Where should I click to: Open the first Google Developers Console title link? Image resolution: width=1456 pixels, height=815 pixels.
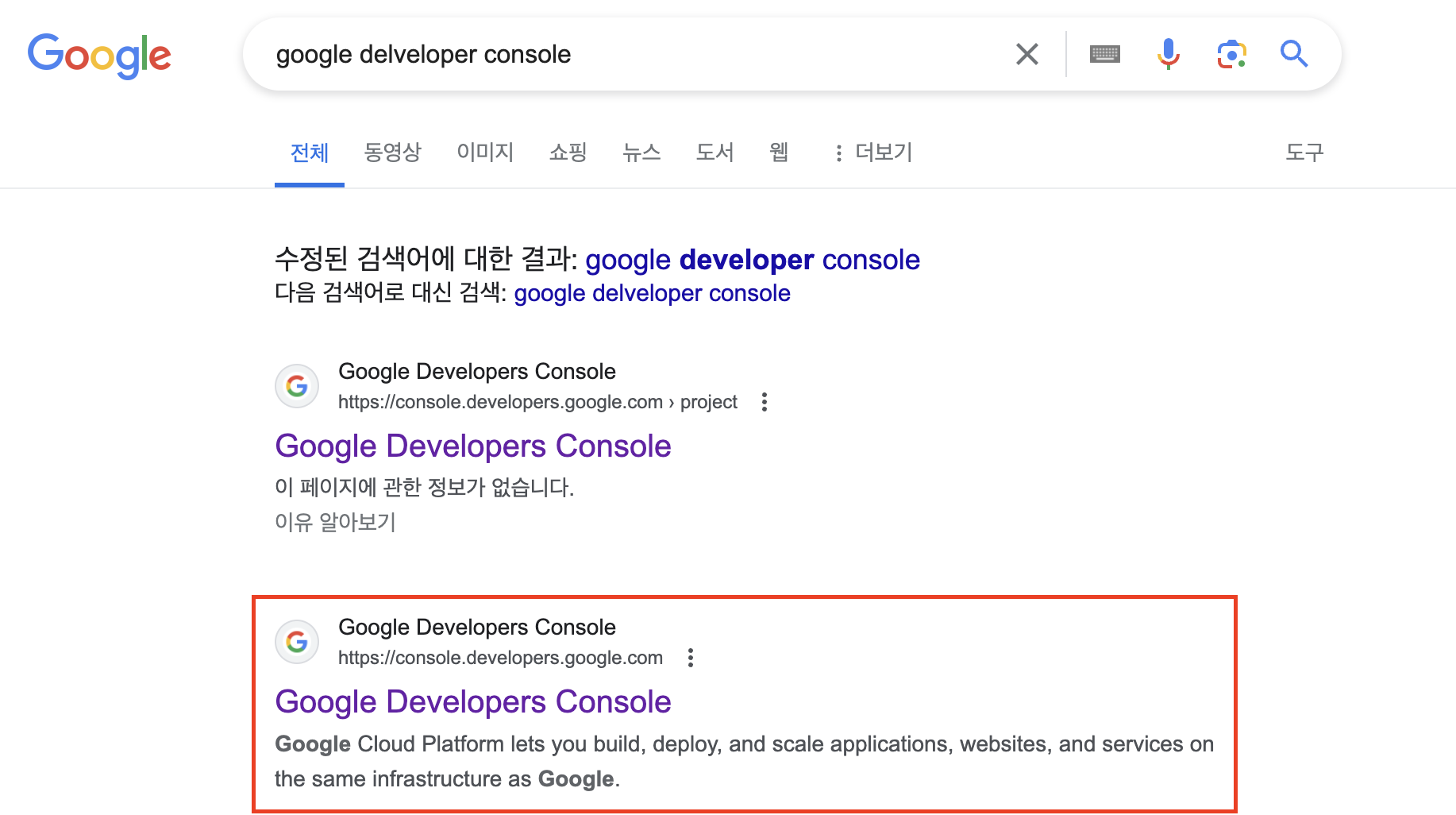(x=473, y=446)
